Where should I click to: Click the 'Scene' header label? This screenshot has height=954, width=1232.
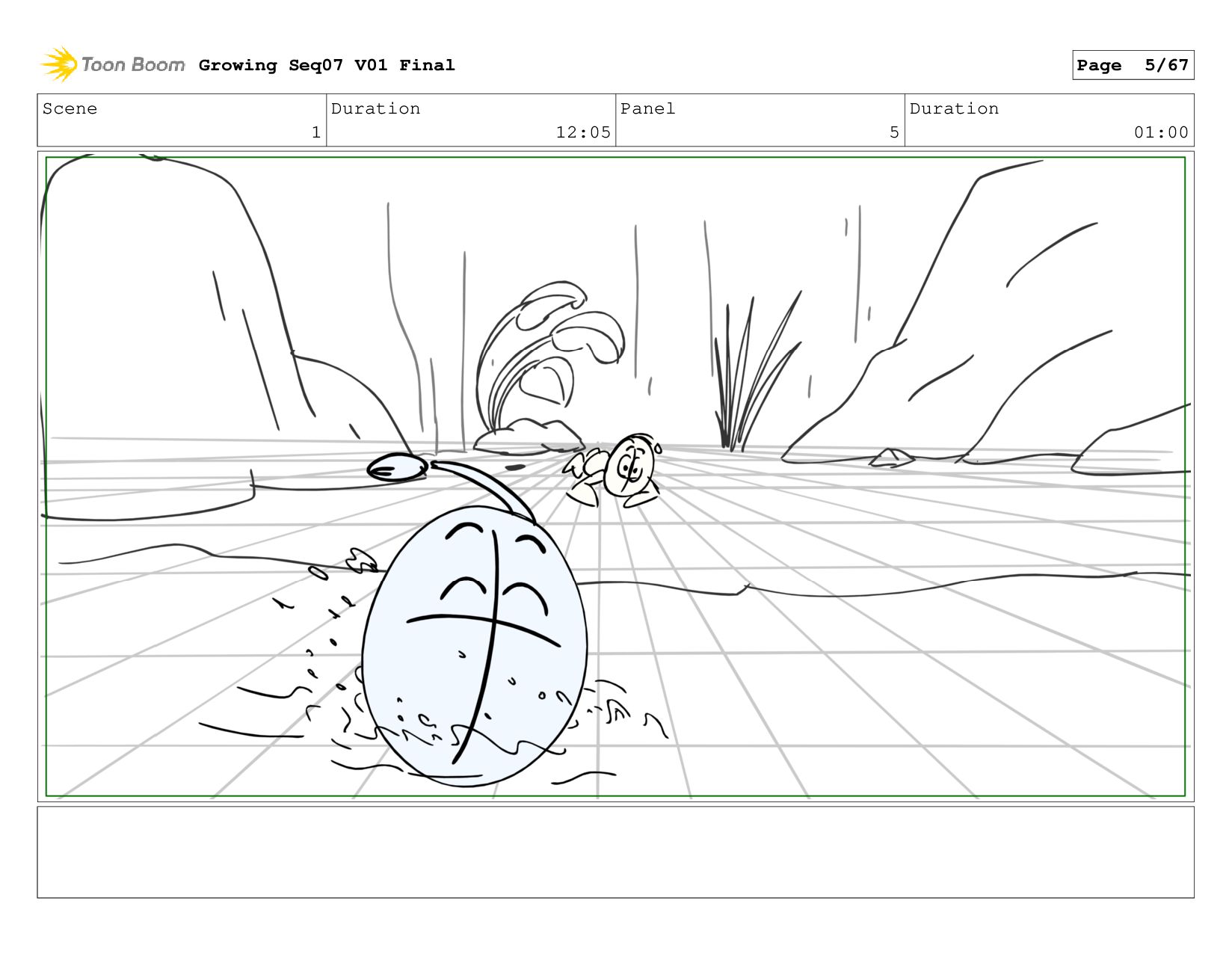(x=70, y=108)
